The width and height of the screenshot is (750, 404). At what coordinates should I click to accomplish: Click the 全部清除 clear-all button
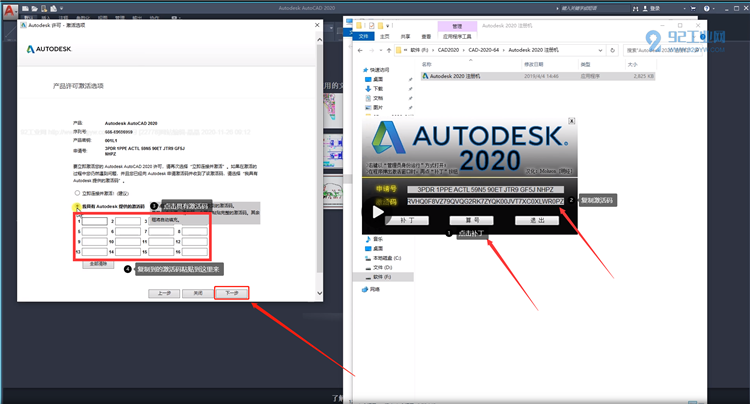coord(98,264)
